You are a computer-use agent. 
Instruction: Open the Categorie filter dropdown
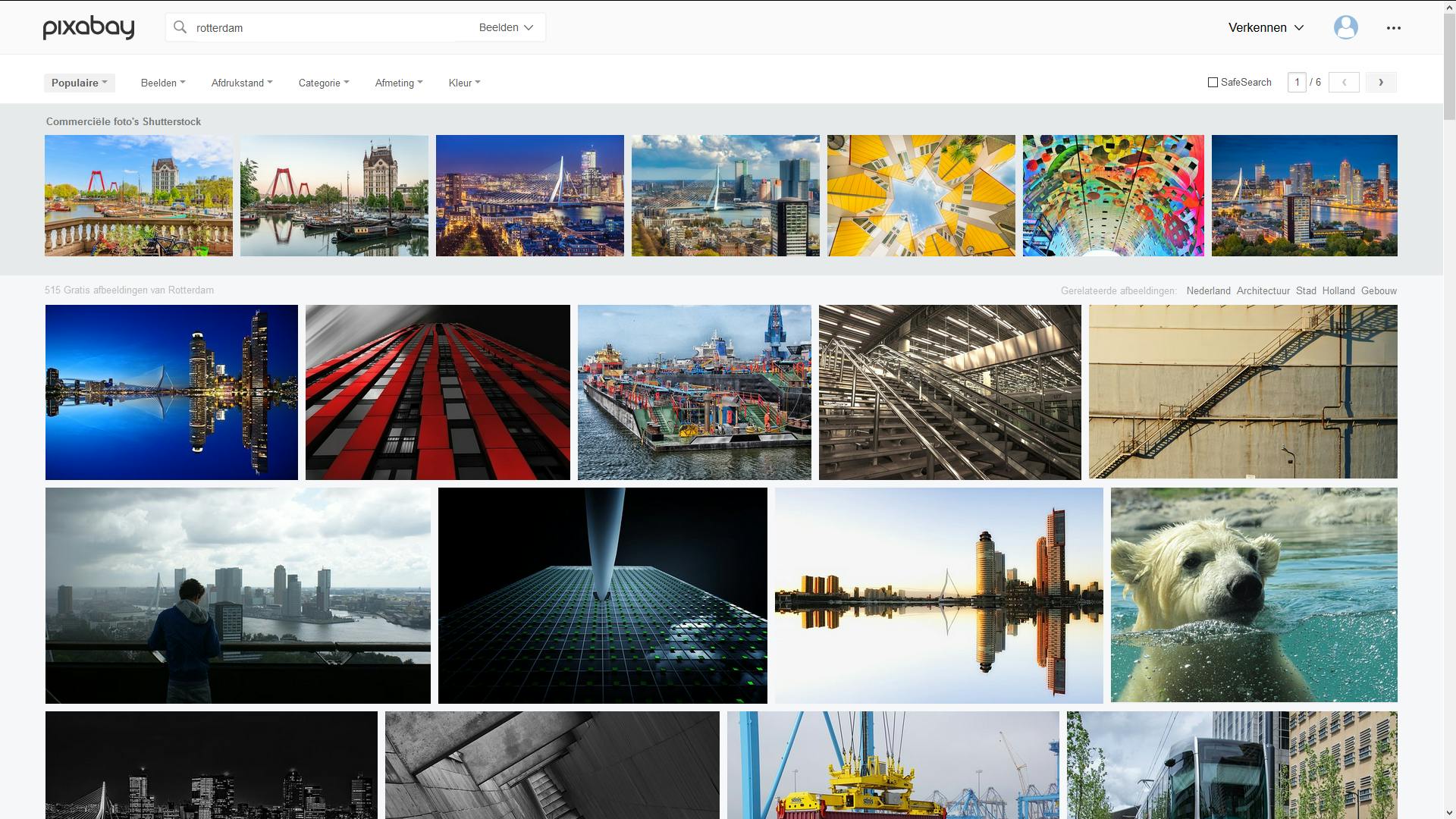323,83
